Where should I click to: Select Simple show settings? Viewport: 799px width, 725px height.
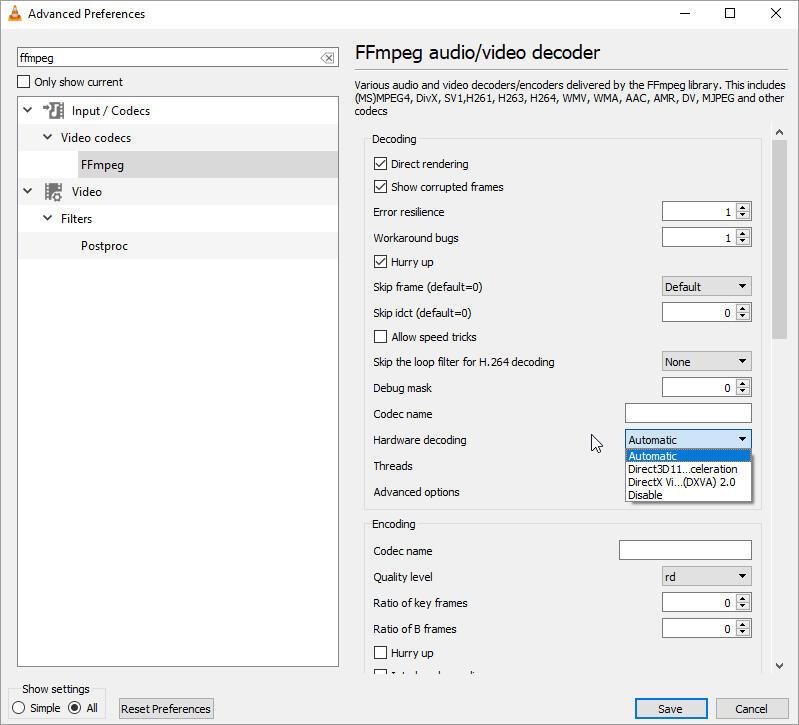click(19, 708)
